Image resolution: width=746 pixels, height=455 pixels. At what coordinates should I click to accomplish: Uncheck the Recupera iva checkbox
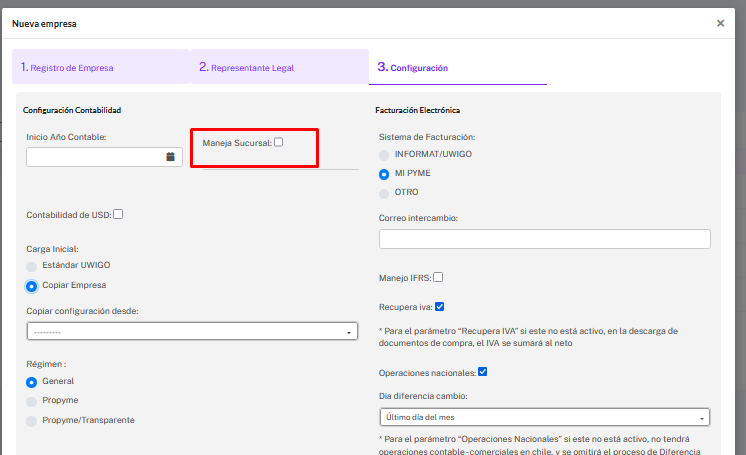click(x=440, y=306)
